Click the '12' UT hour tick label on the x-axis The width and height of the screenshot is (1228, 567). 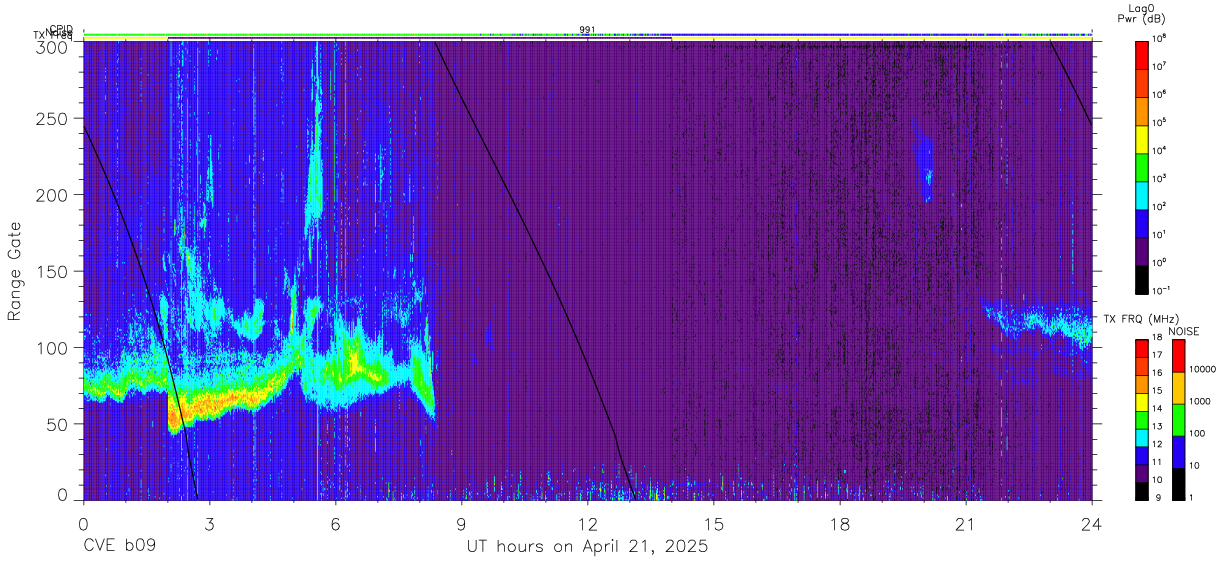tap(588, 524)
